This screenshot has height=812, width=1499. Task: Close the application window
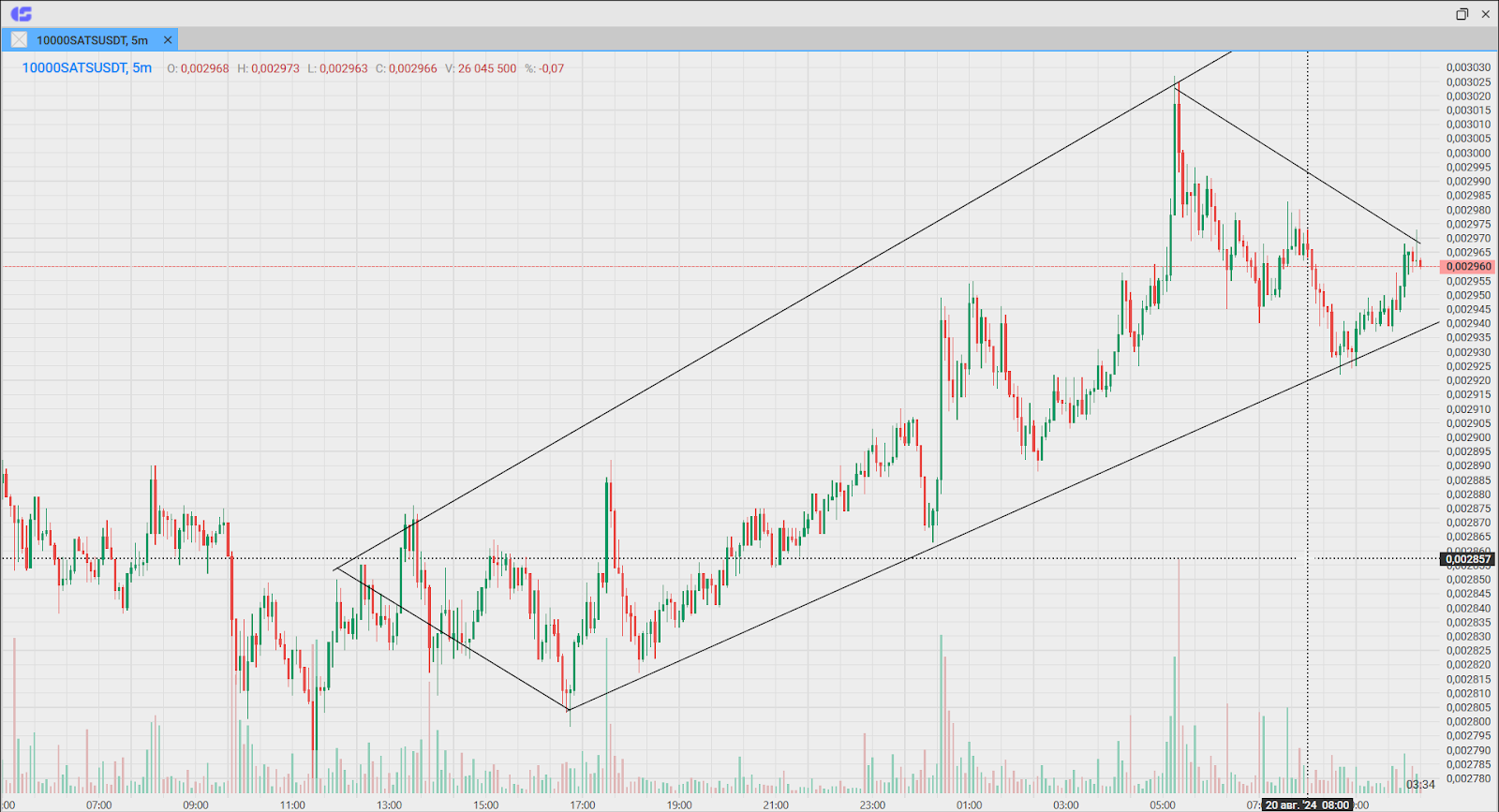(1485, 14)
